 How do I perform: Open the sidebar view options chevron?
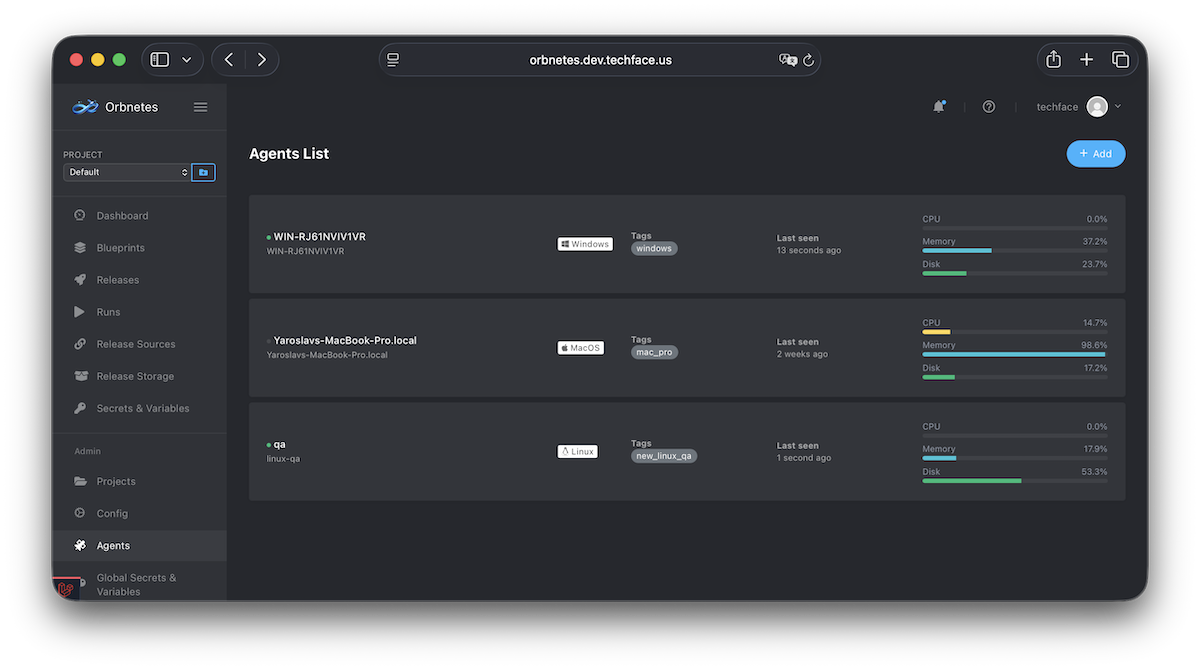186,59
